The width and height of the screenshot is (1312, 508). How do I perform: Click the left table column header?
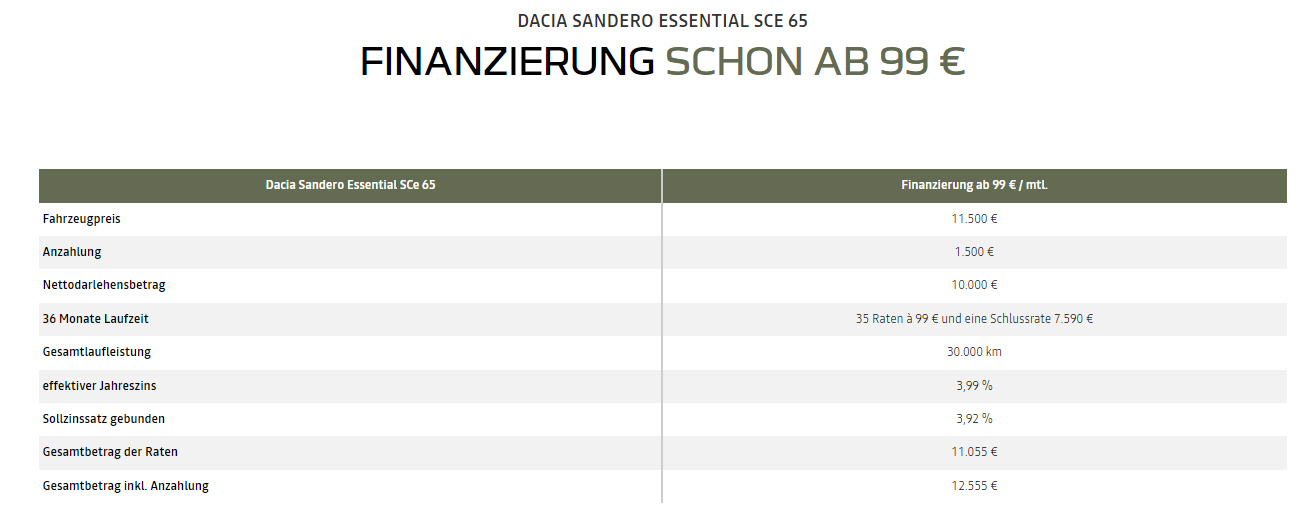pos(350,185)
